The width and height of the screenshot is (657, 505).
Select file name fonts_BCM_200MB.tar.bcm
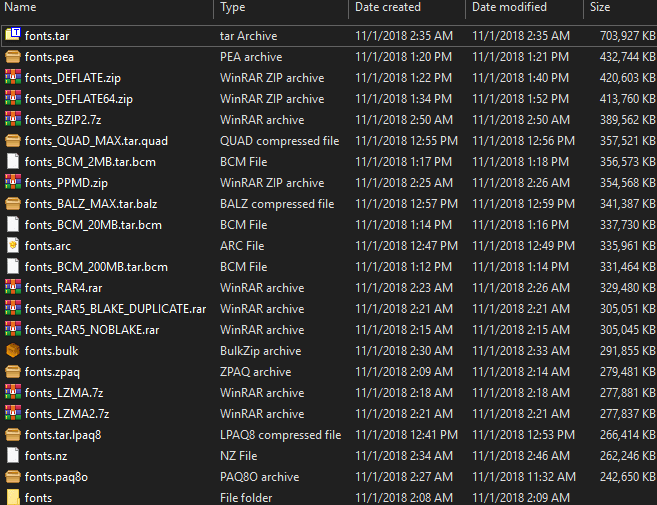point(96,267)
